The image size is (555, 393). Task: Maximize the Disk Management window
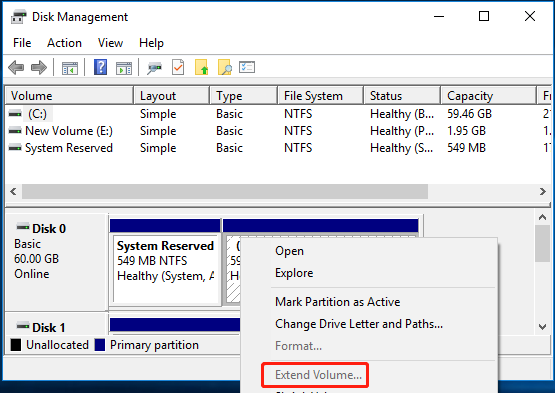click(484, 16)
